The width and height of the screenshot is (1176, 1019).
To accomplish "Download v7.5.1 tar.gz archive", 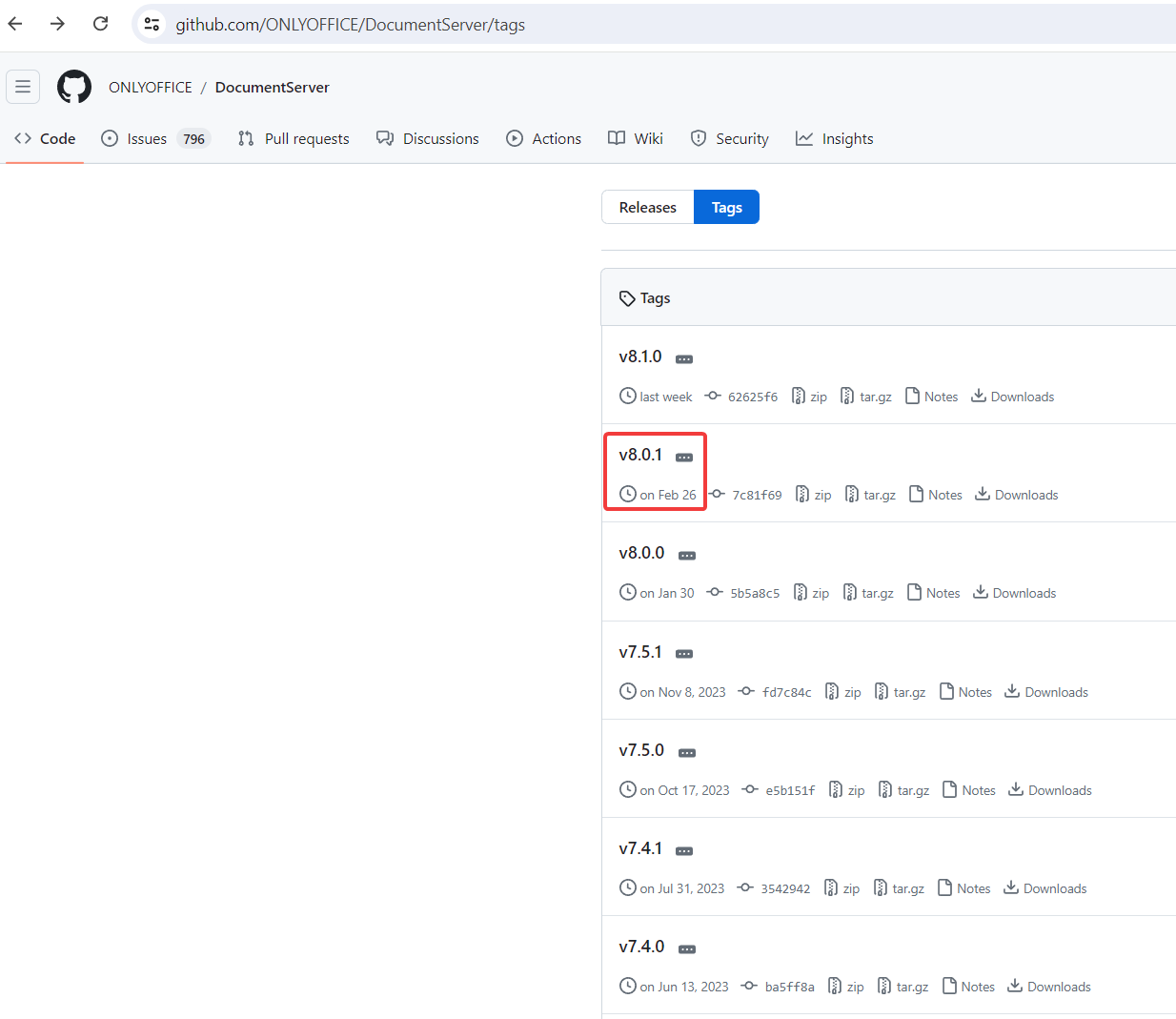I will tap(900, 692).
